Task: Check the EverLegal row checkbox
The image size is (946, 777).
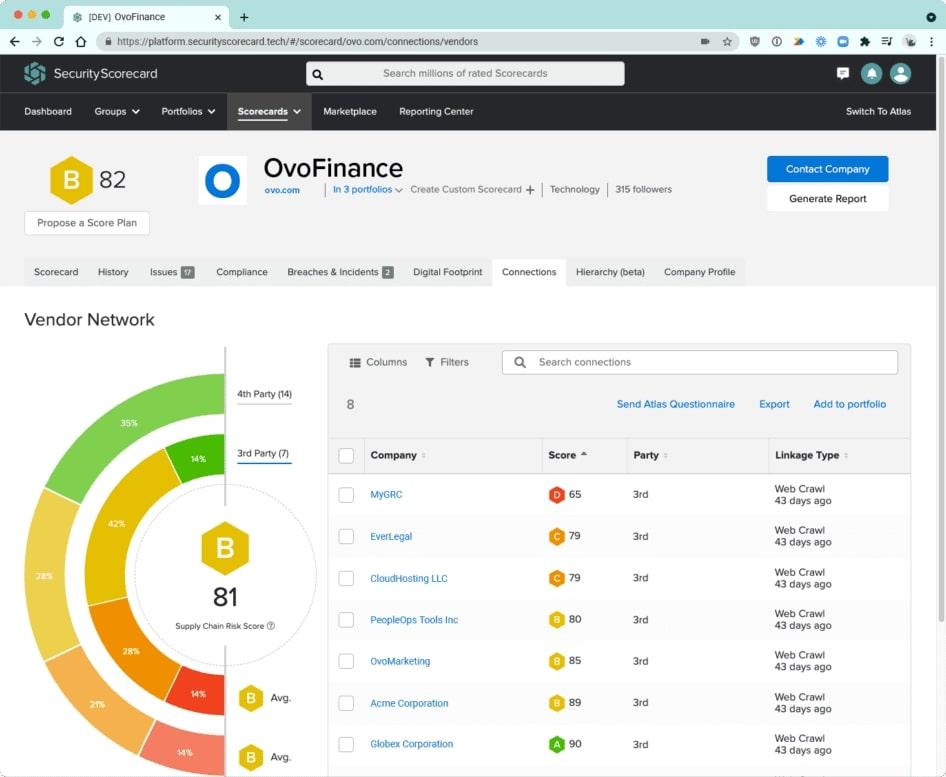Action: click(x=346, y=536)
